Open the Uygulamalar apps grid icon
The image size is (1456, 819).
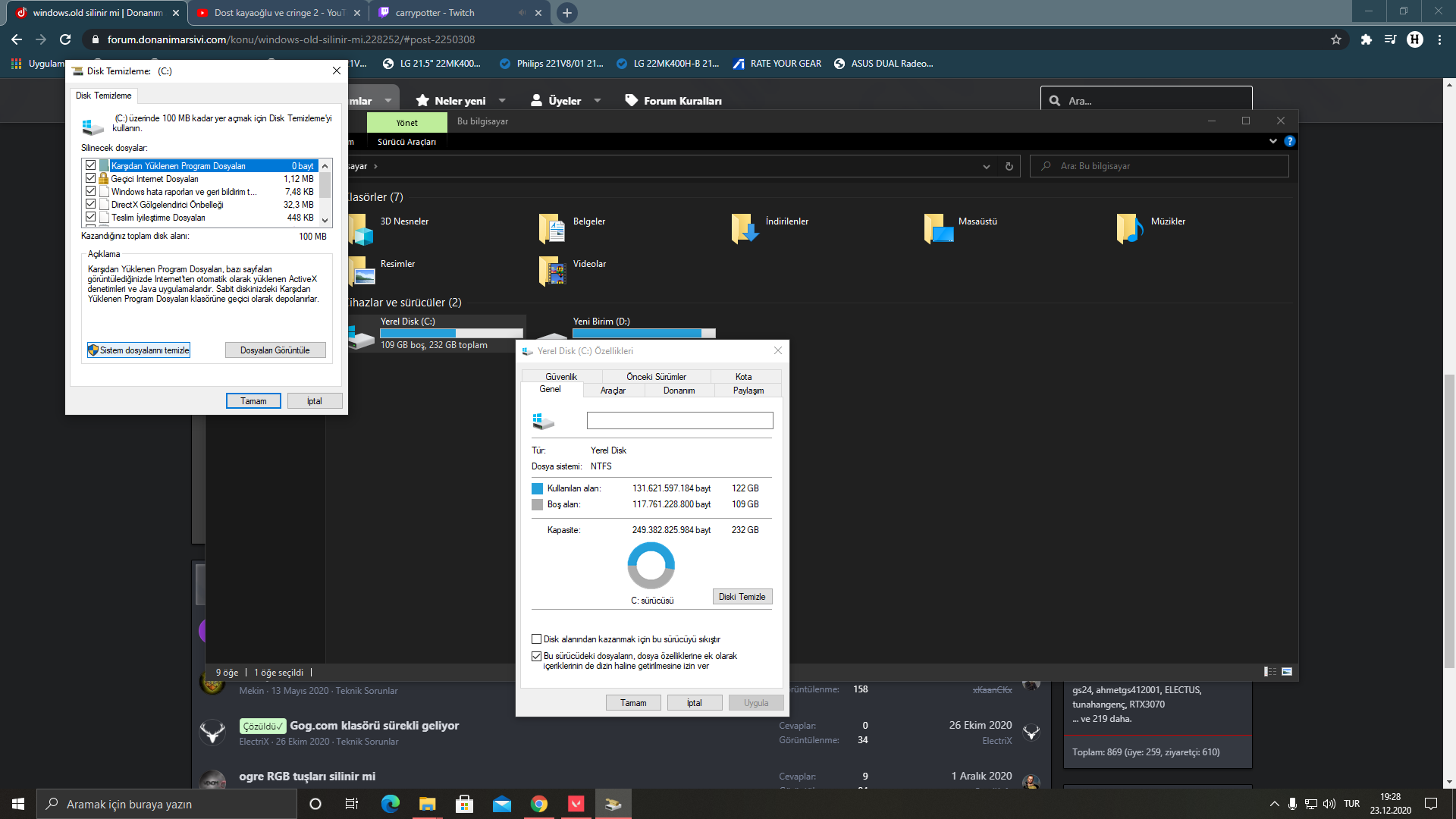(16, 64)
